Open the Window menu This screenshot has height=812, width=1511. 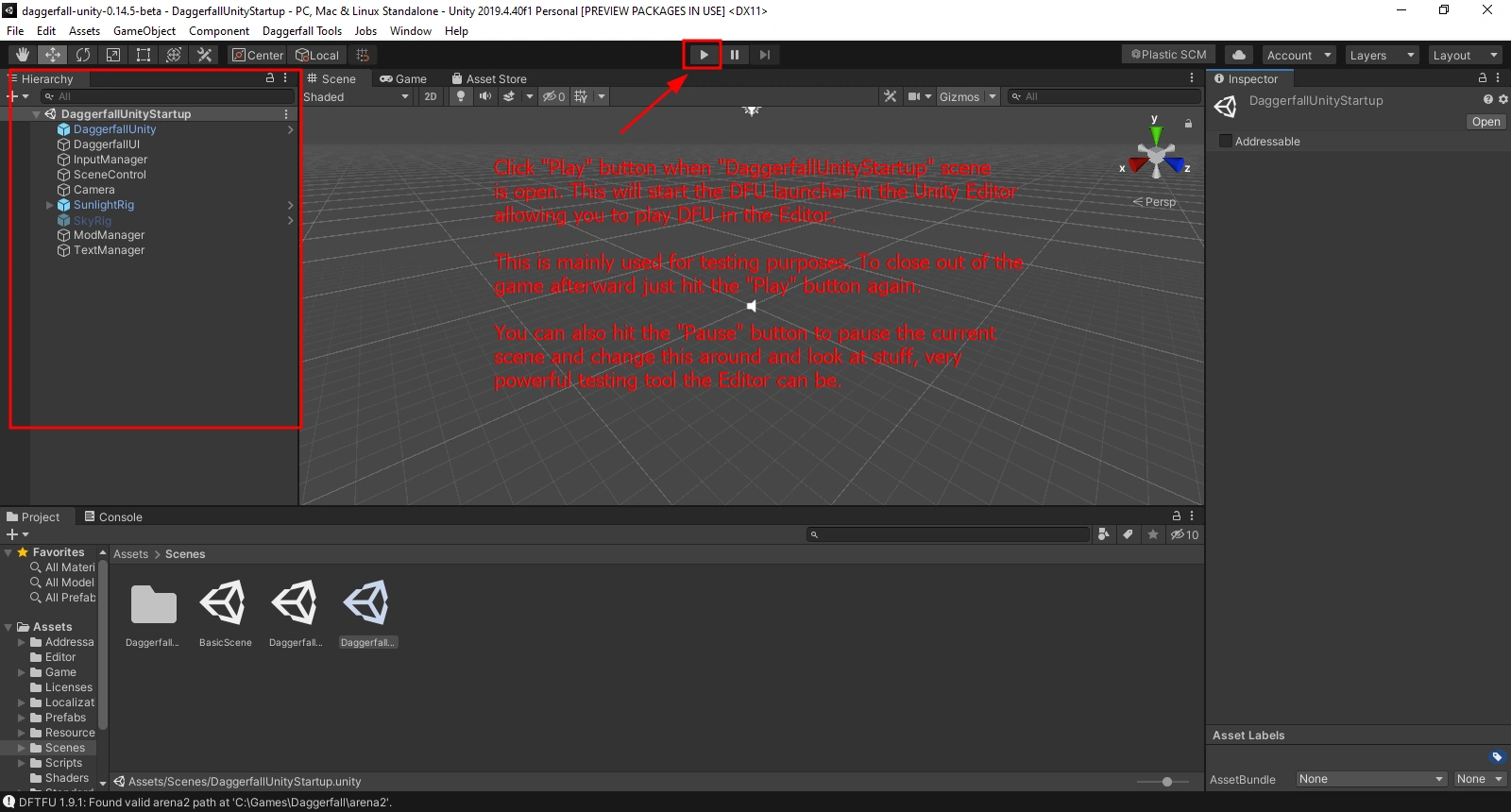pos(411,31)
